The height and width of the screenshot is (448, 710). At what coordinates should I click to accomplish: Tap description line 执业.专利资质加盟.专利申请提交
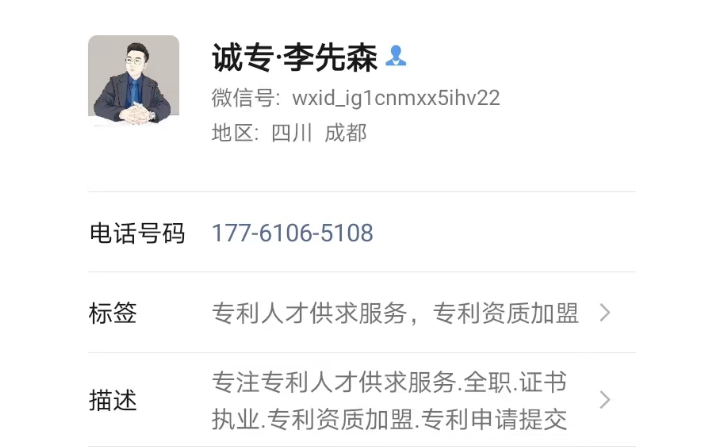click(389, 419)
